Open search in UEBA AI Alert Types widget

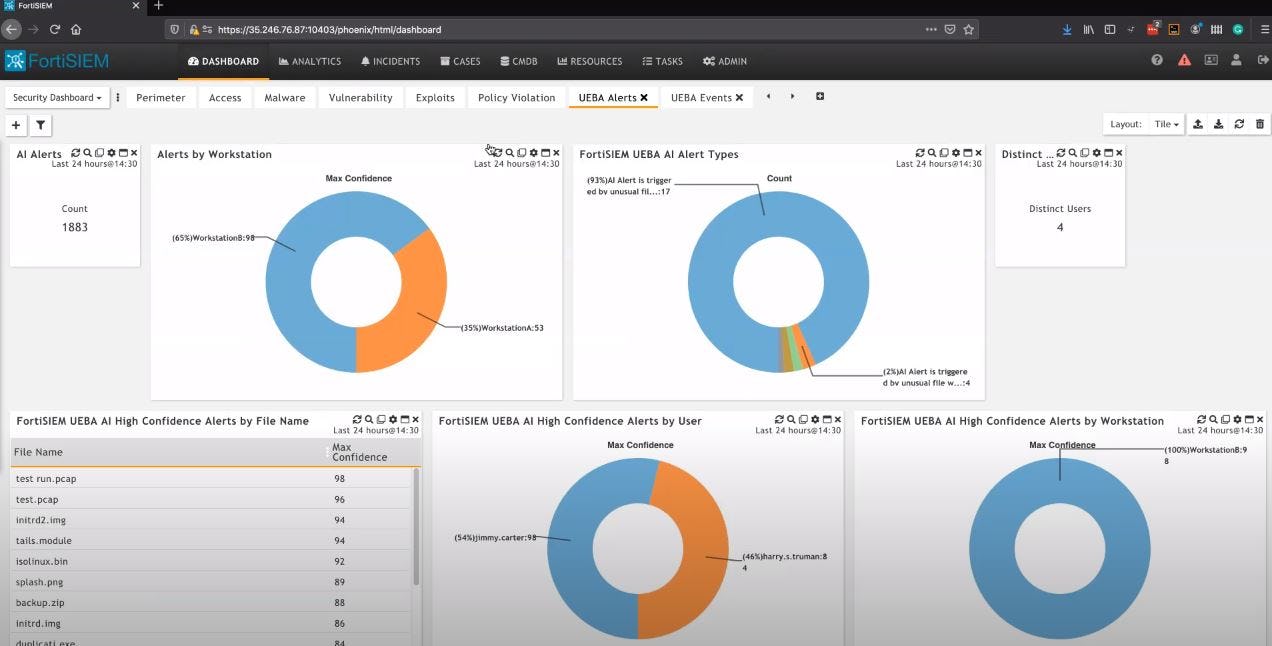coord(932,153)
